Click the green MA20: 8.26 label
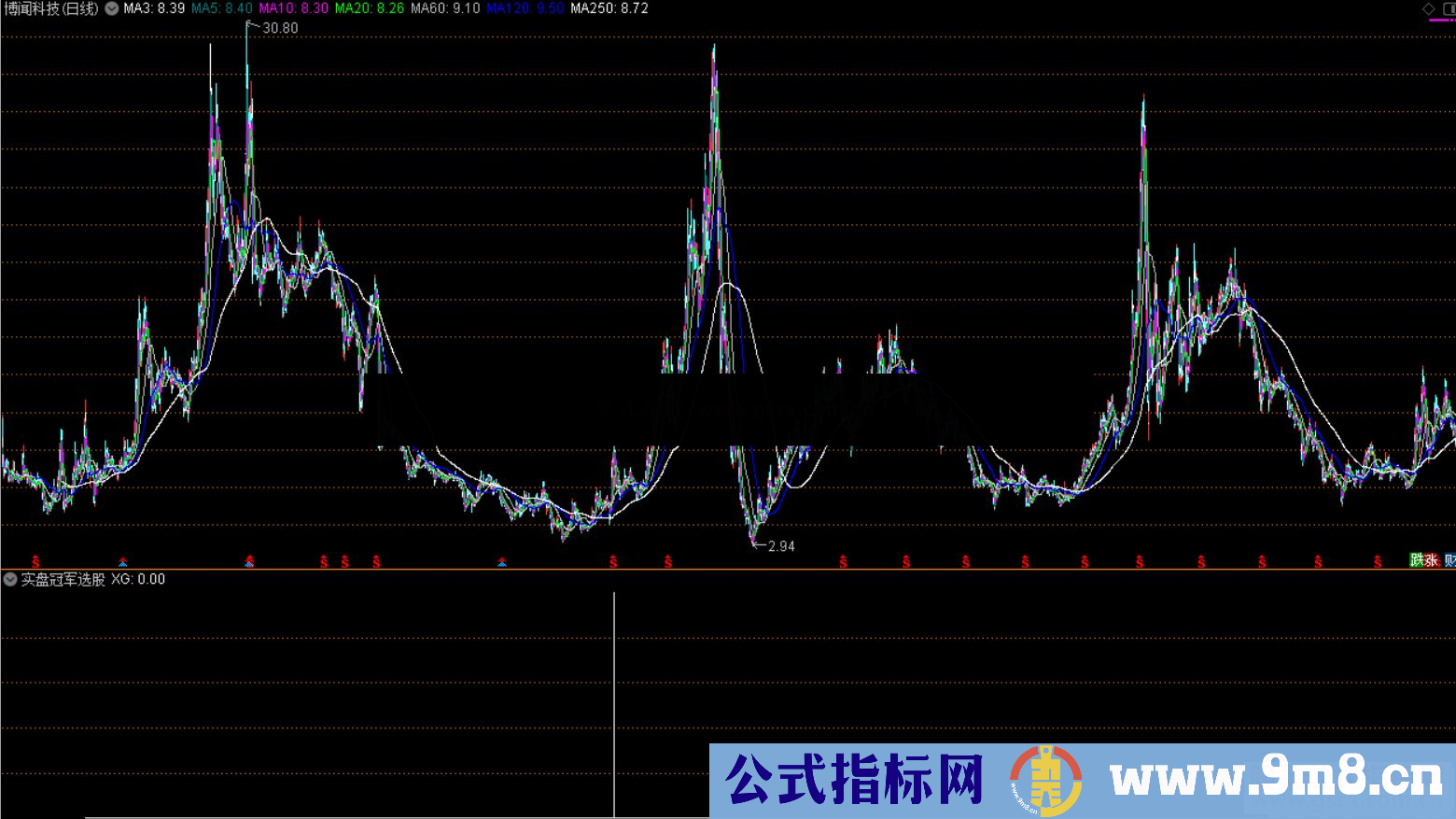Viewport: 1456px width, 819px height. [370, 8]
